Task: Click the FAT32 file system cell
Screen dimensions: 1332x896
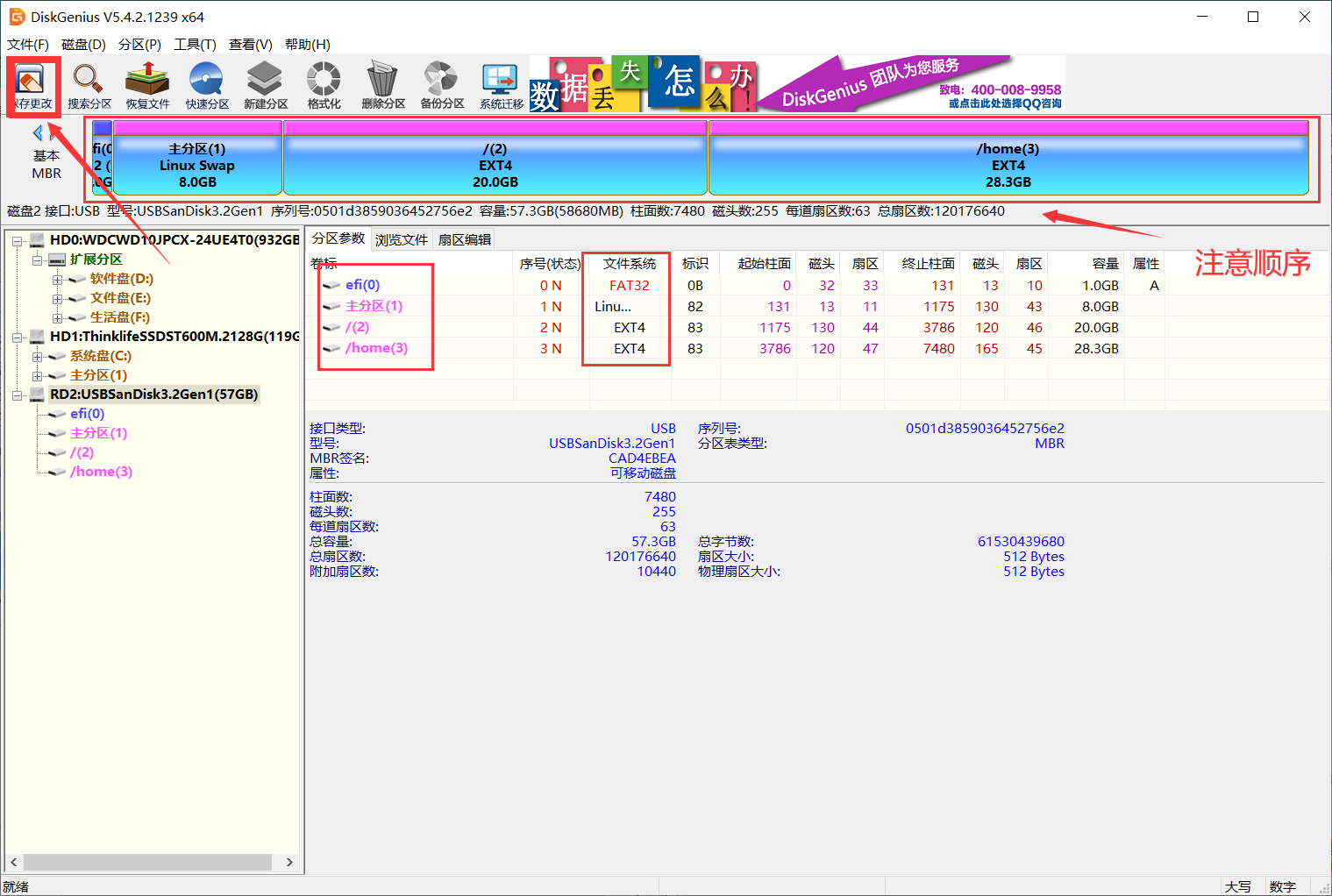Action: 630,285
